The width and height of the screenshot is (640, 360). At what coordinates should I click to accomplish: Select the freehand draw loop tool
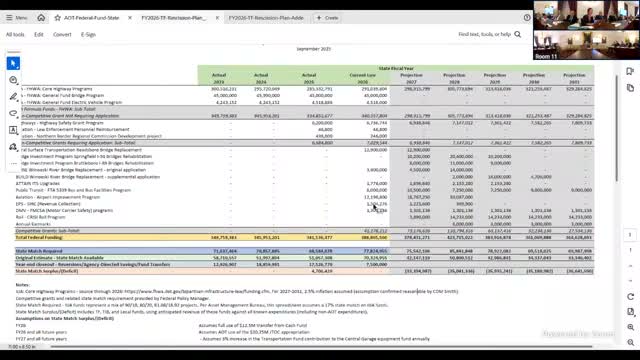tap(13, 113)
